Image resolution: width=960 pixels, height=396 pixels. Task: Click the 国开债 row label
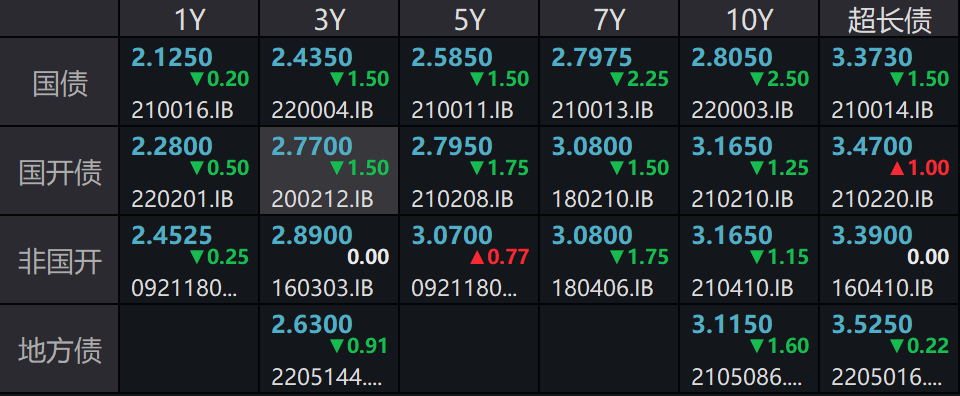click(59, 171)
